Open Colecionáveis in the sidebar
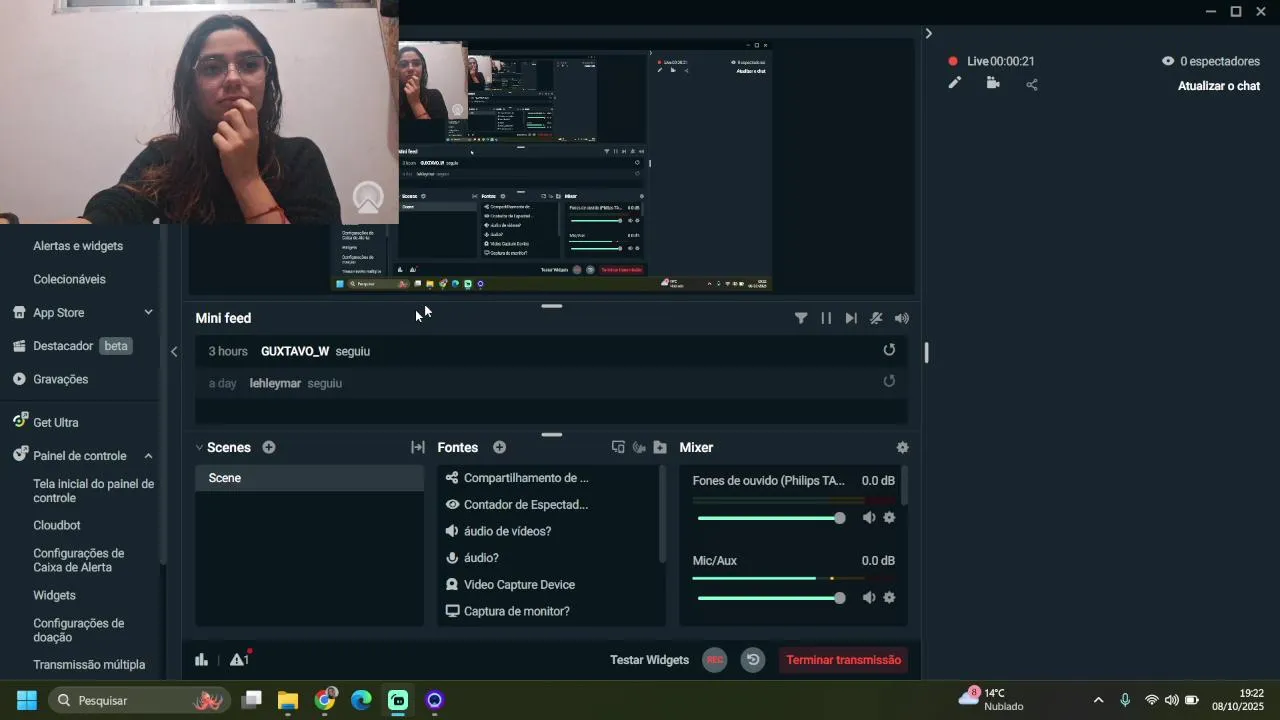The height and width of the screenshot is (720, 1280). (69, 279)
